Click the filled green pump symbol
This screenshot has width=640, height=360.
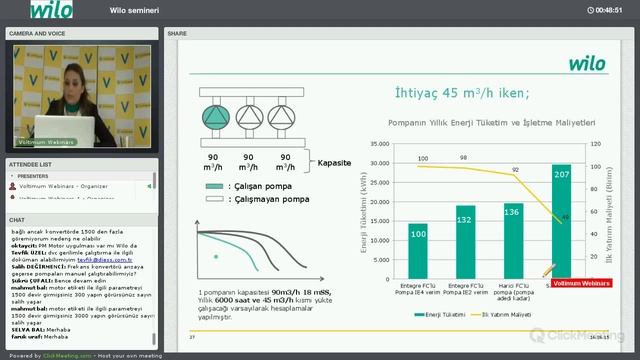[216, 118]
